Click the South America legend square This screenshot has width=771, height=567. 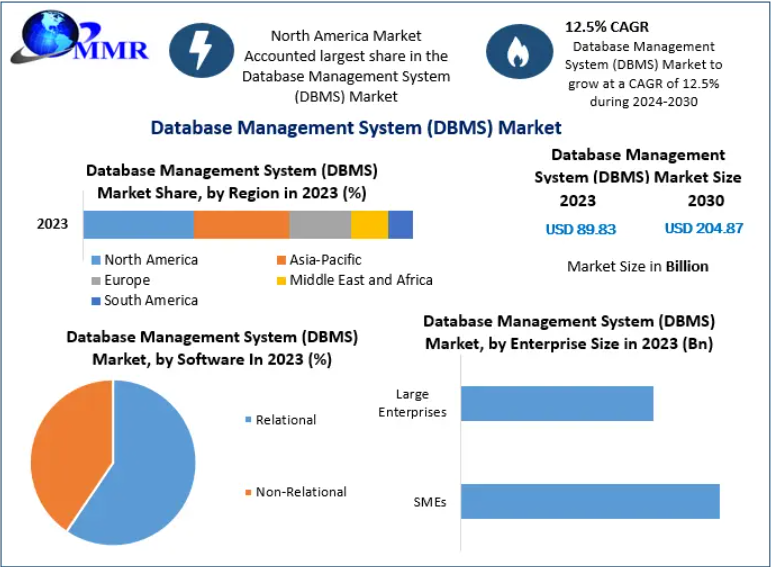click(94, 301)
